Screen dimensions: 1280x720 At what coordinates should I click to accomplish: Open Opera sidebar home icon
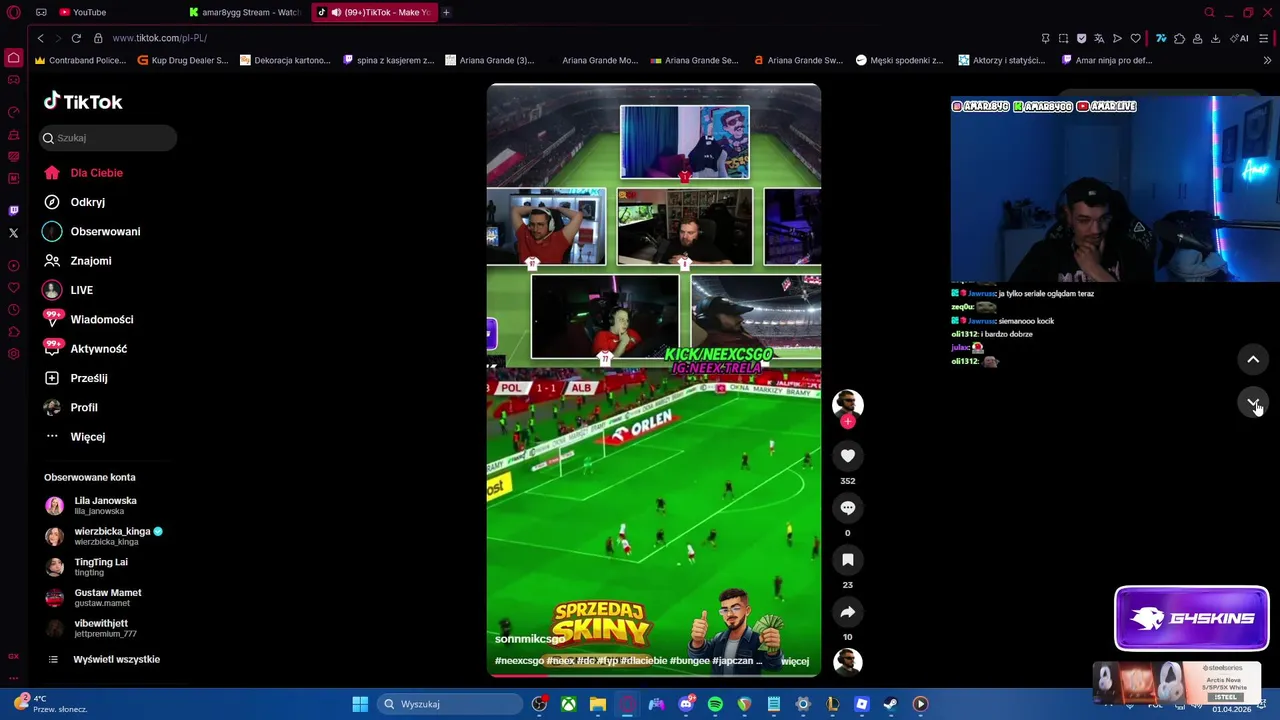pyautogui.click(x=13, y=58)
